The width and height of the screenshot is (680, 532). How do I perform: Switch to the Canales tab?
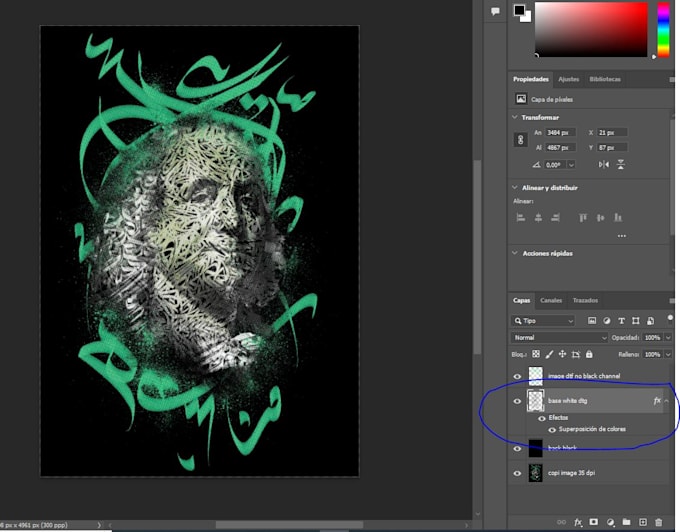[551, 300]
